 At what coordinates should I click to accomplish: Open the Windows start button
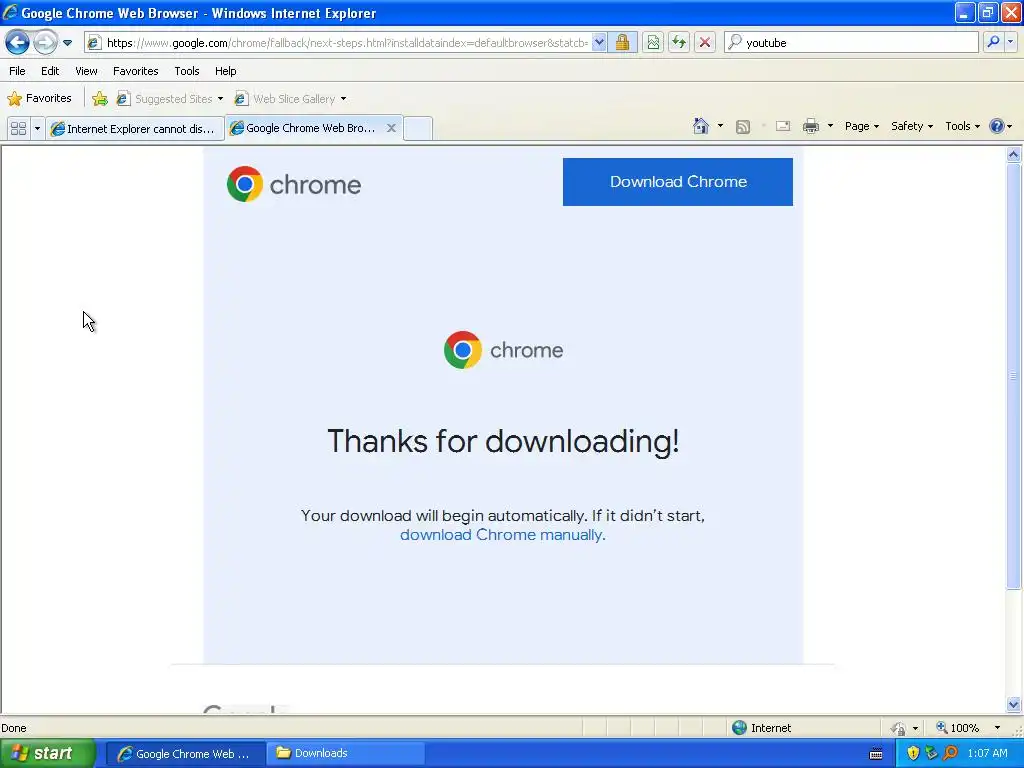point(47,754)
